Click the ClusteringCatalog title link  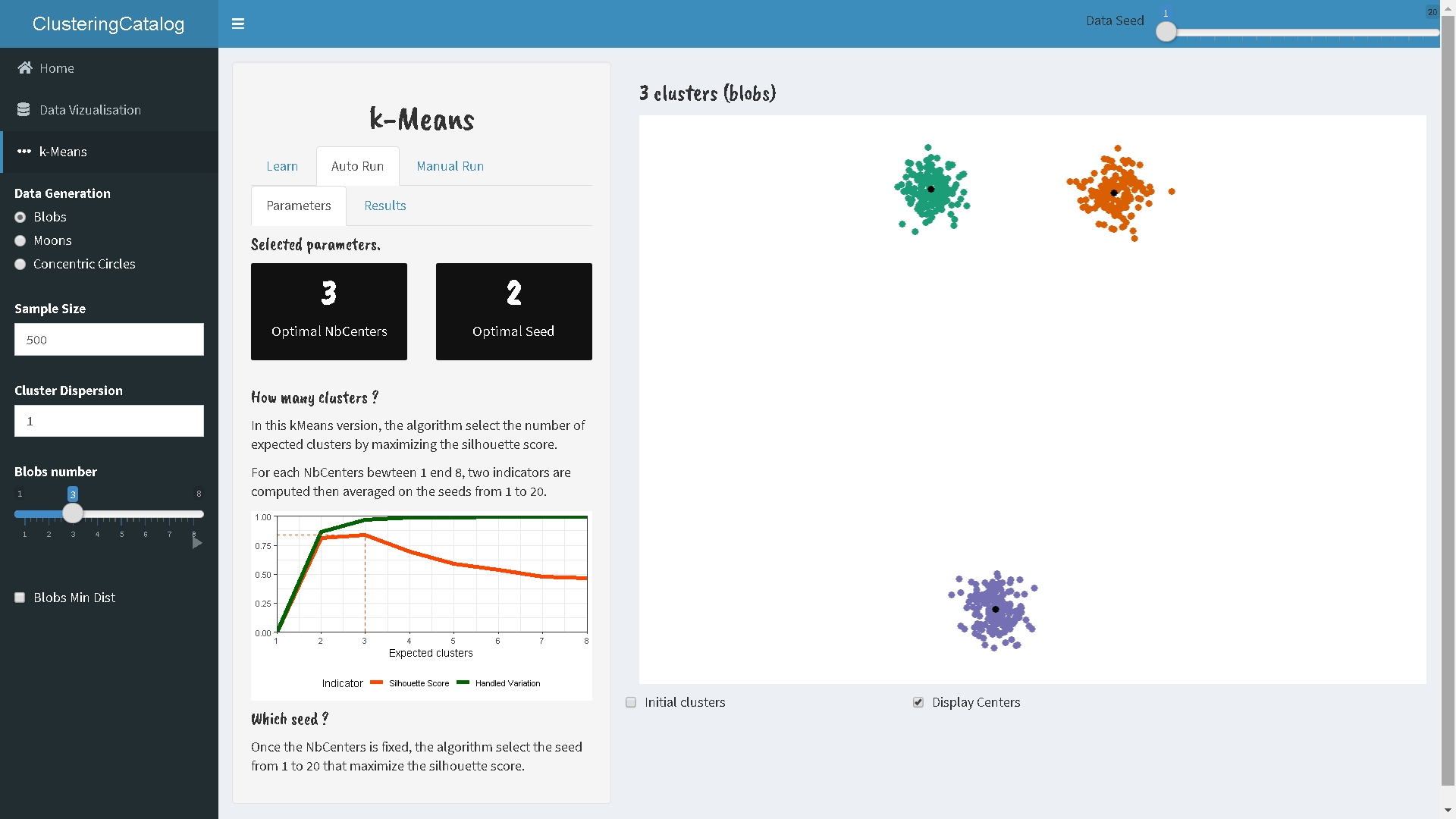point(108,24)
